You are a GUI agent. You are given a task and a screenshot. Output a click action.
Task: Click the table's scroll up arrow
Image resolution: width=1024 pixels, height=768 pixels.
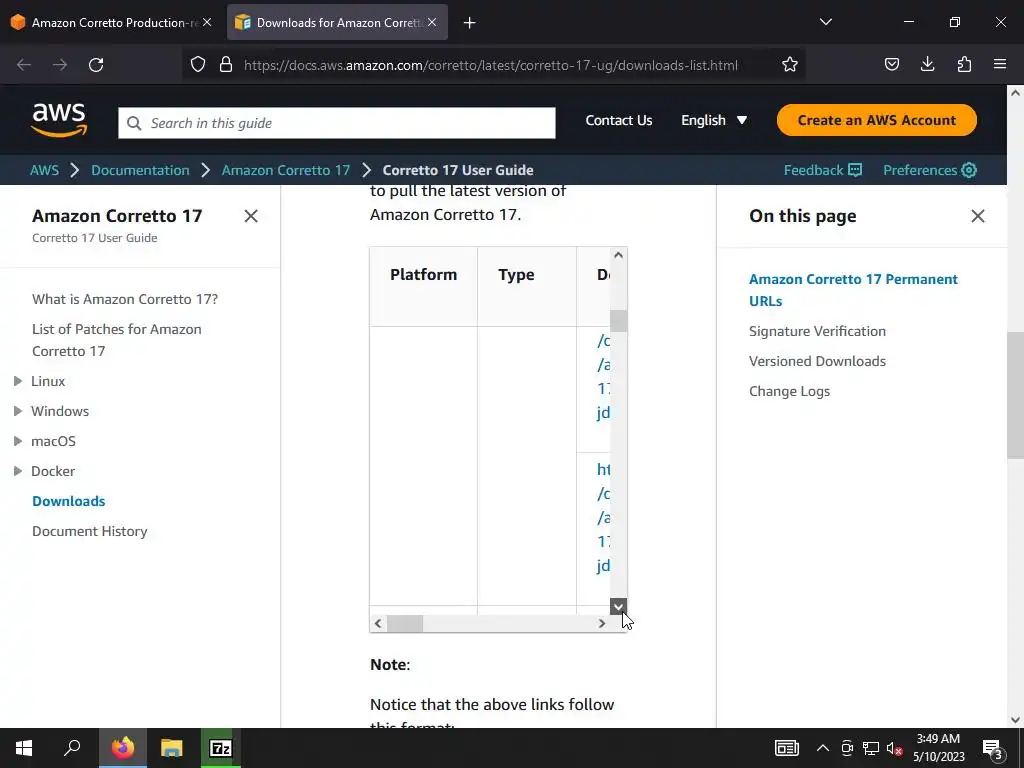[x=618, y=255]
